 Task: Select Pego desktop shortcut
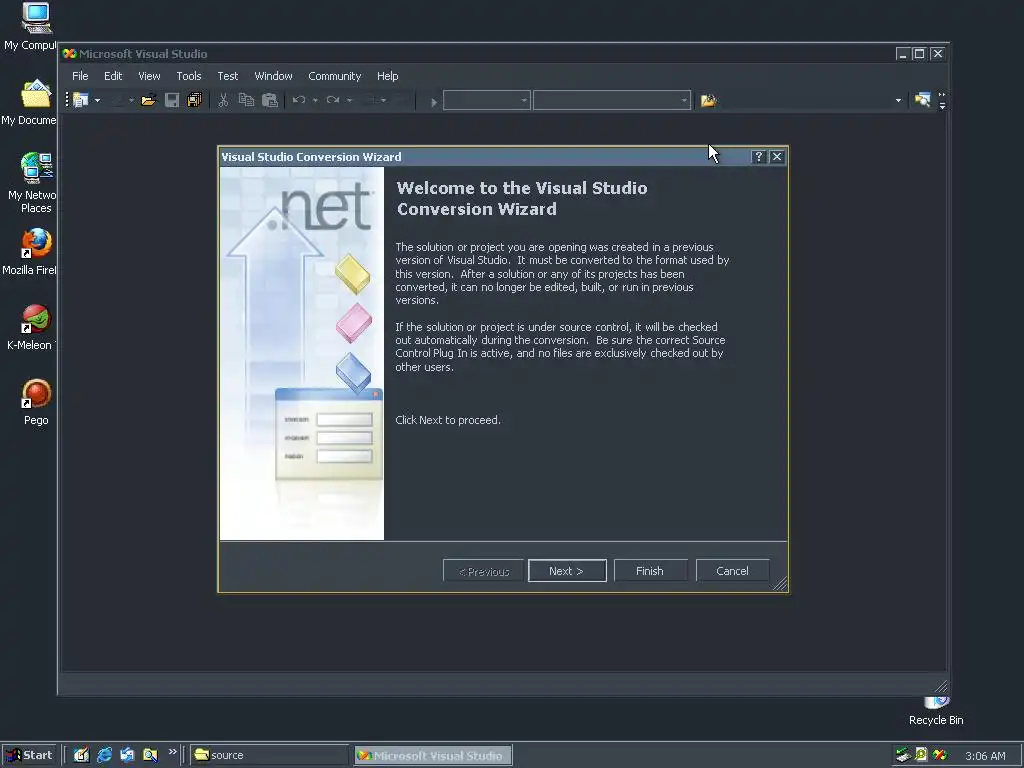(36, 402)
